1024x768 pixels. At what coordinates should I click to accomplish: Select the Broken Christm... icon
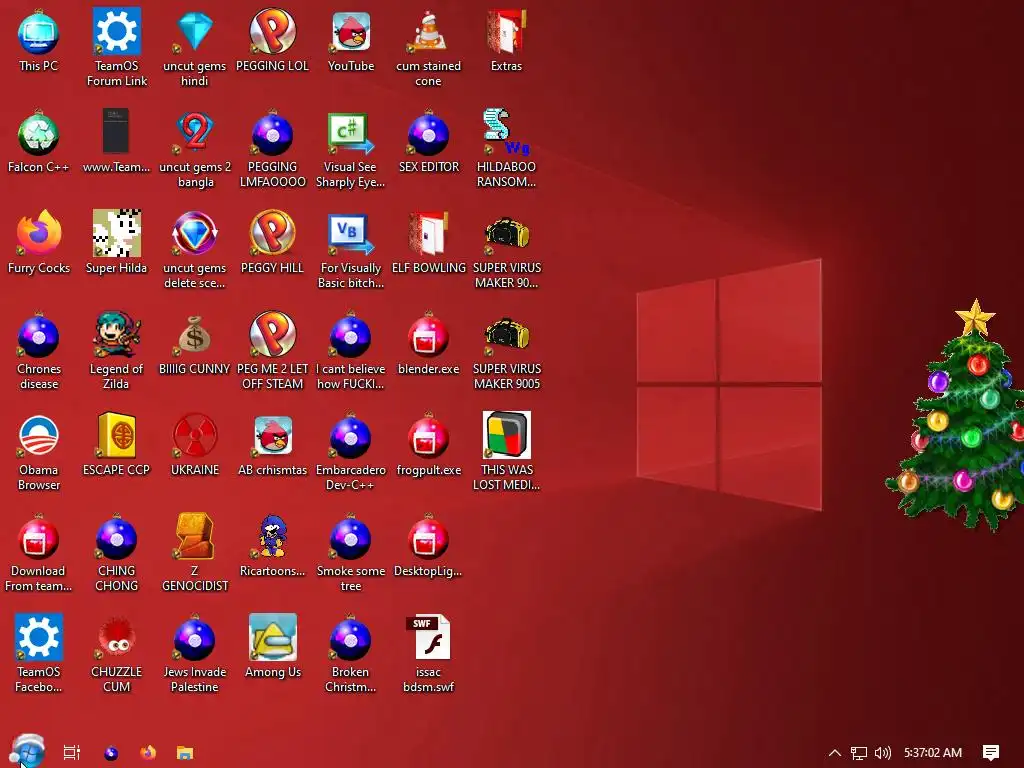[351, 654]
